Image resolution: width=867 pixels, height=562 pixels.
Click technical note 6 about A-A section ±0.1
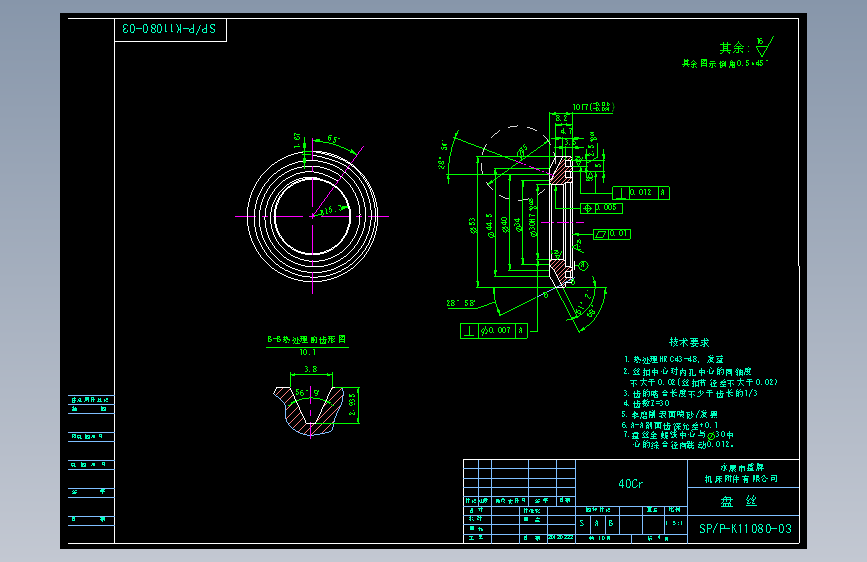(x=670, y=425)
